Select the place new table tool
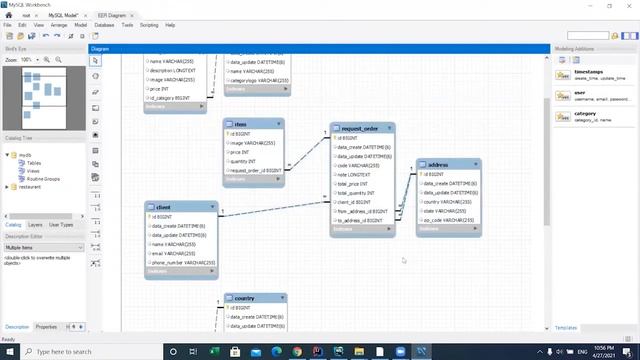Screen dimensions: 640x360 coord(96,151)
